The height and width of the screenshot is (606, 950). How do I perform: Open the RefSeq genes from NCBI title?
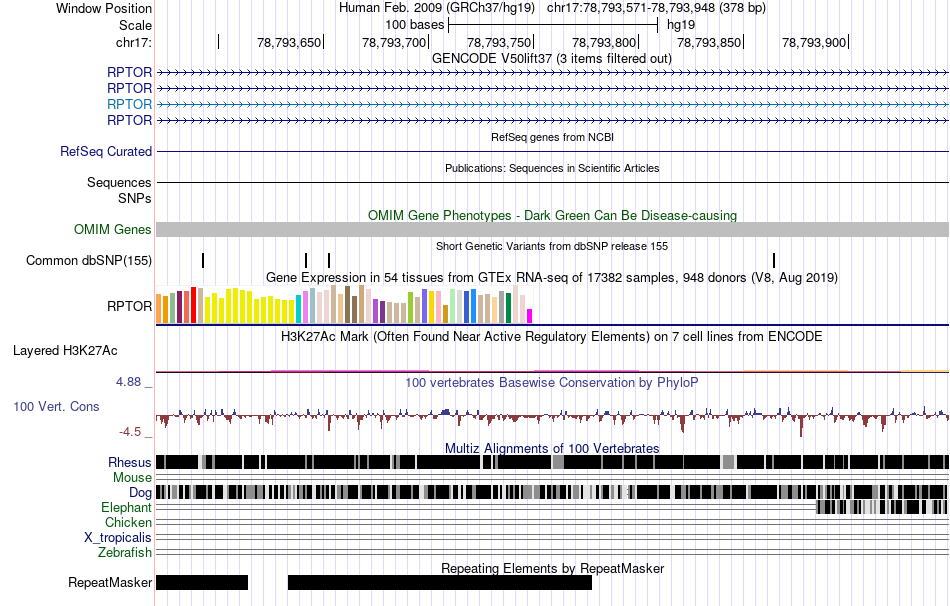tap(552, 137)
